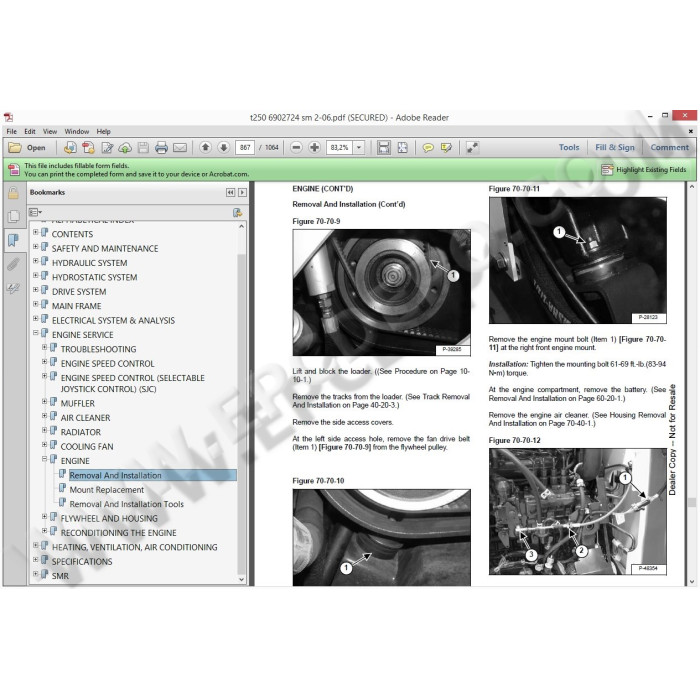Add a sticky note comment icon
700x700 pixels.
click(x=428, y=147)
